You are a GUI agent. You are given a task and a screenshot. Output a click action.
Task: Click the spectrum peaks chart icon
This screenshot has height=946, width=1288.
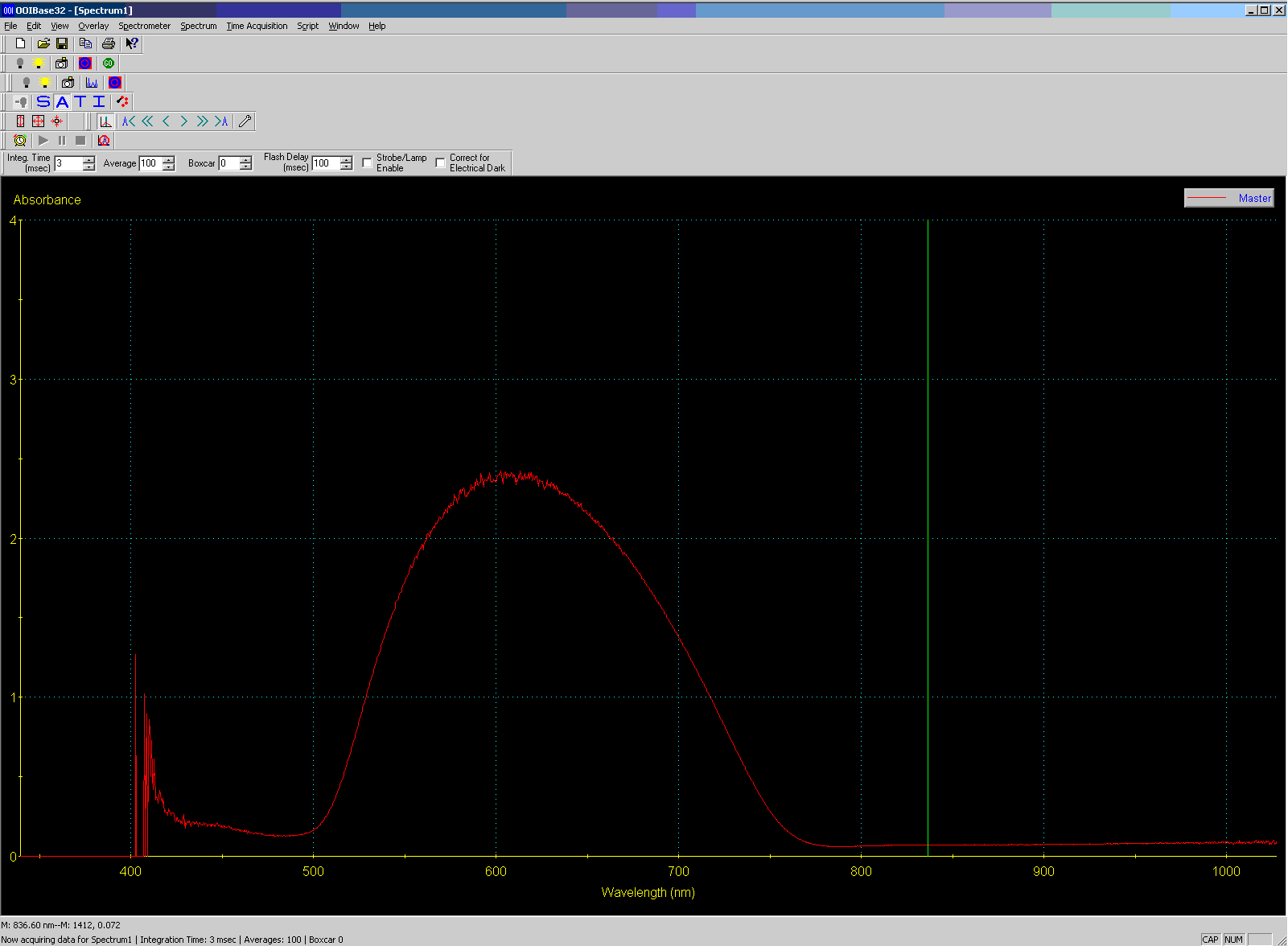[x=92, y=82]
